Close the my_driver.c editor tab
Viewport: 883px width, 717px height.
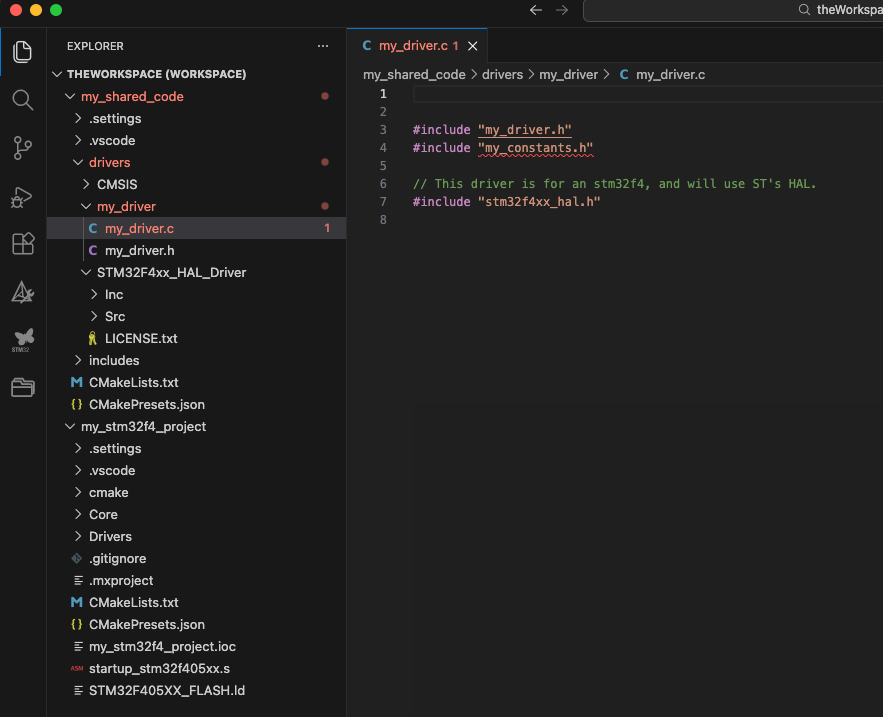[x=473, y=46]
